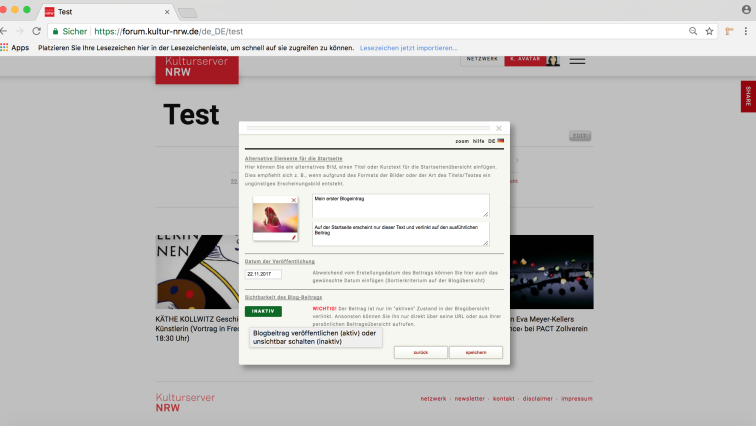Image resolution: width=756 pixels, height=426 pixels.
Task: Click the hilfe link in dialog
Action: coord(479,141)
